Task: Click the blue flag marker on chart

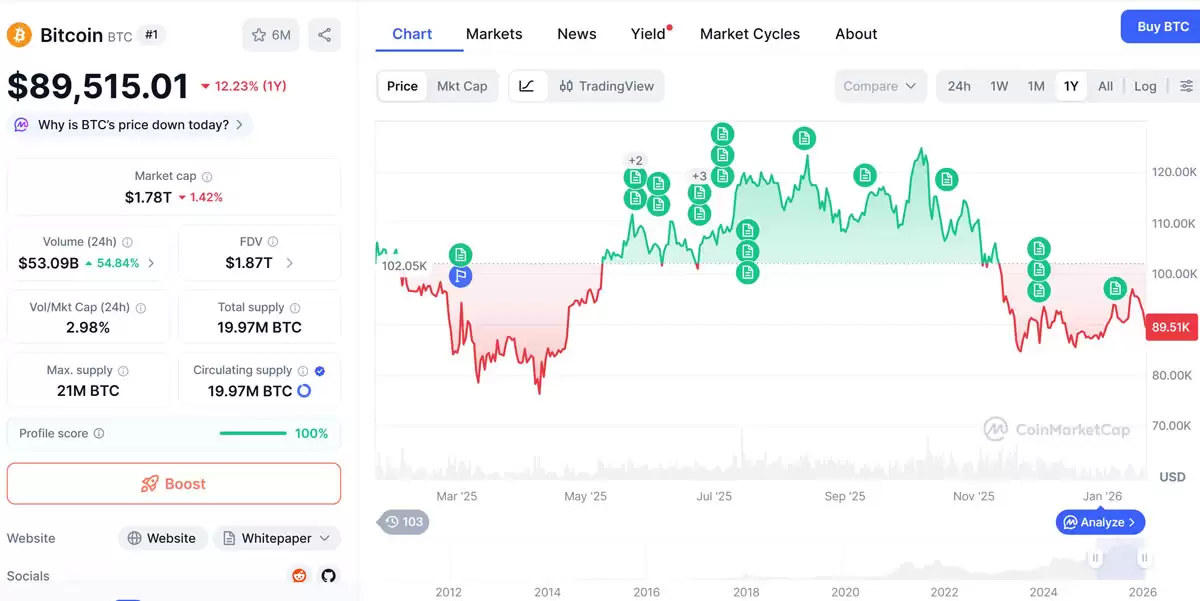Action: [x=460, y=276]
